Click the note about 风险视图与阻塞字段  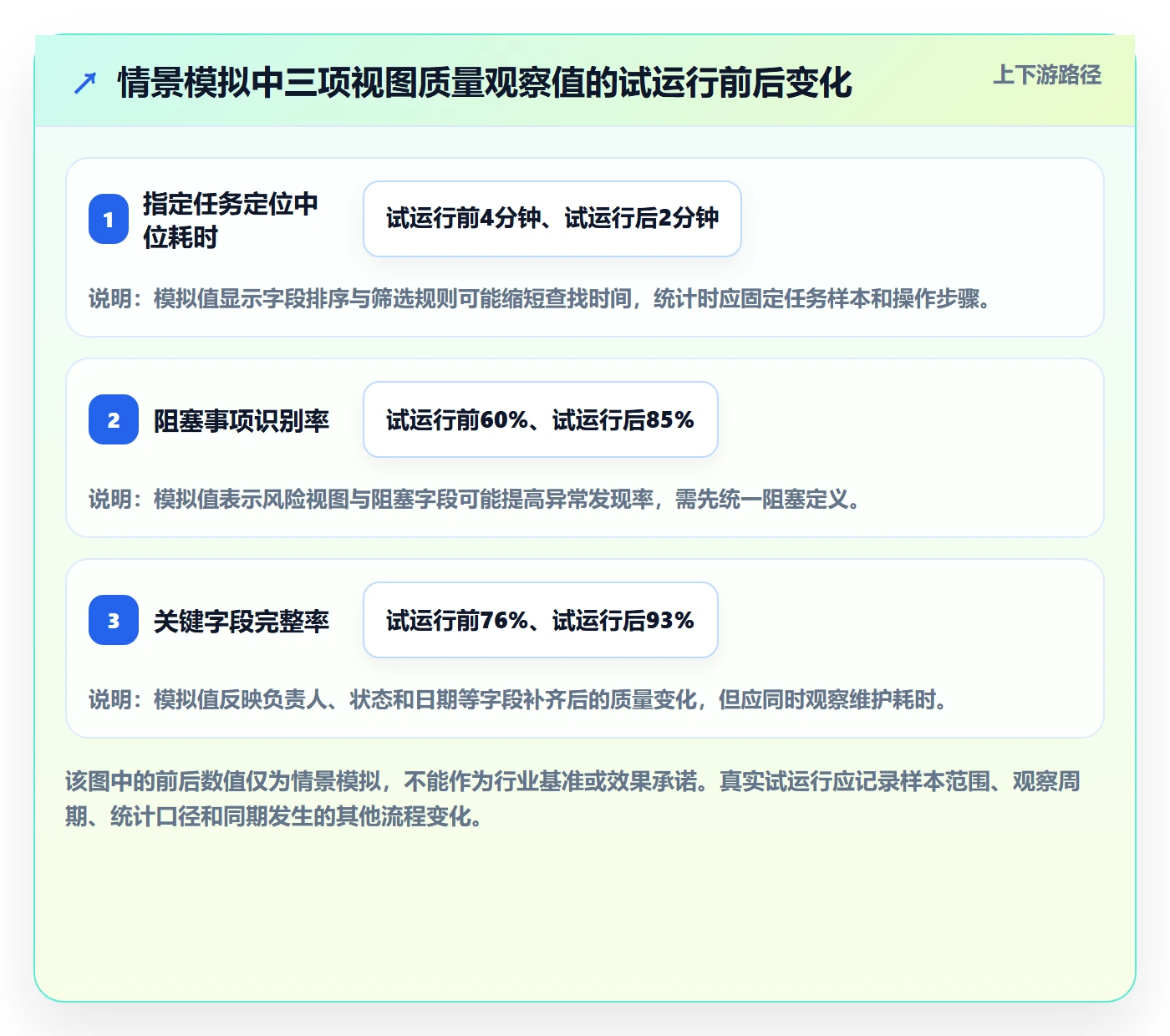[x=476, y=499]
